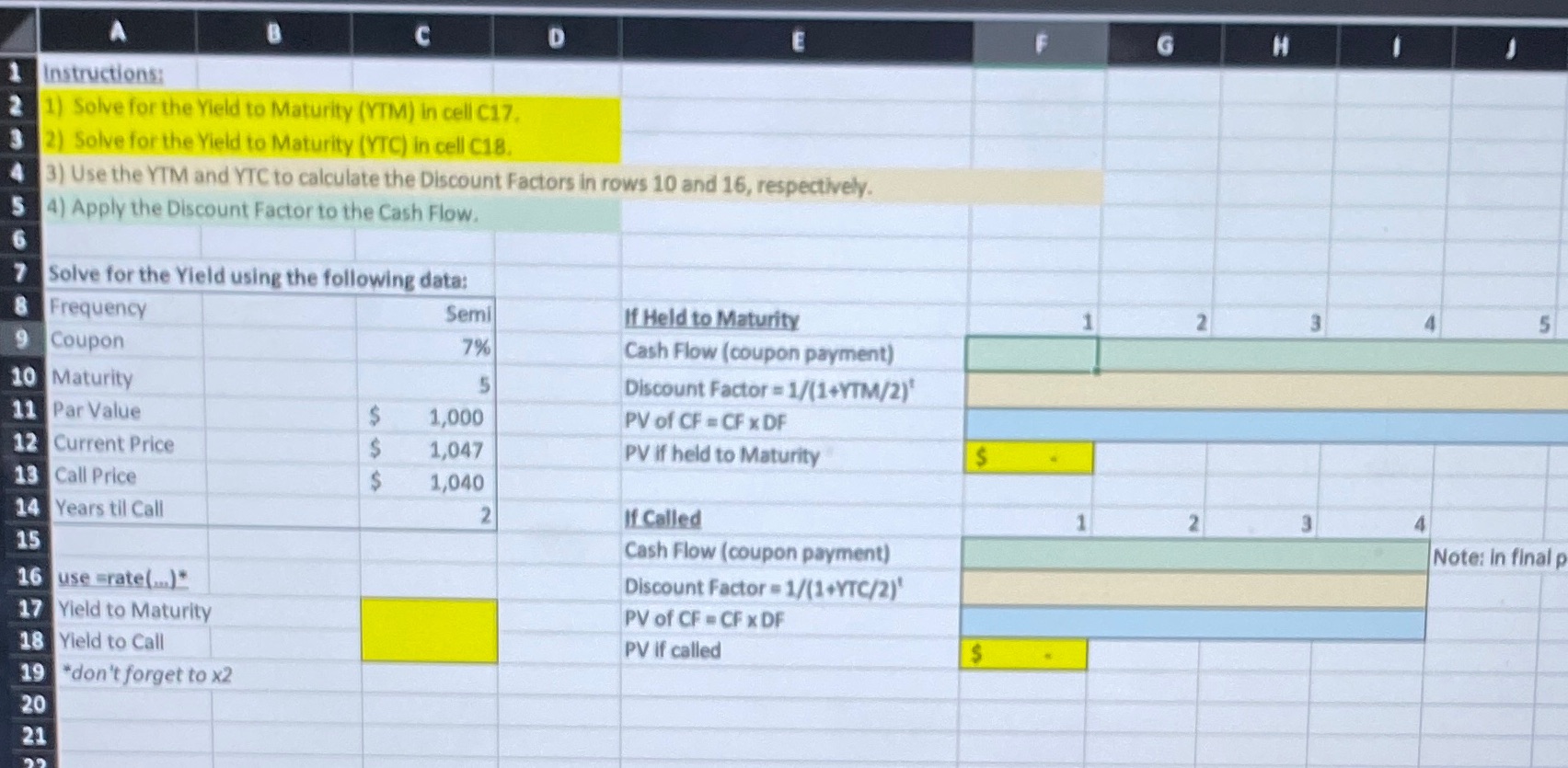Click "Cash Flow (coupon payment)" under If Held to Maturity
This screenshot has height=768, width=1568.
coord(759,352)
